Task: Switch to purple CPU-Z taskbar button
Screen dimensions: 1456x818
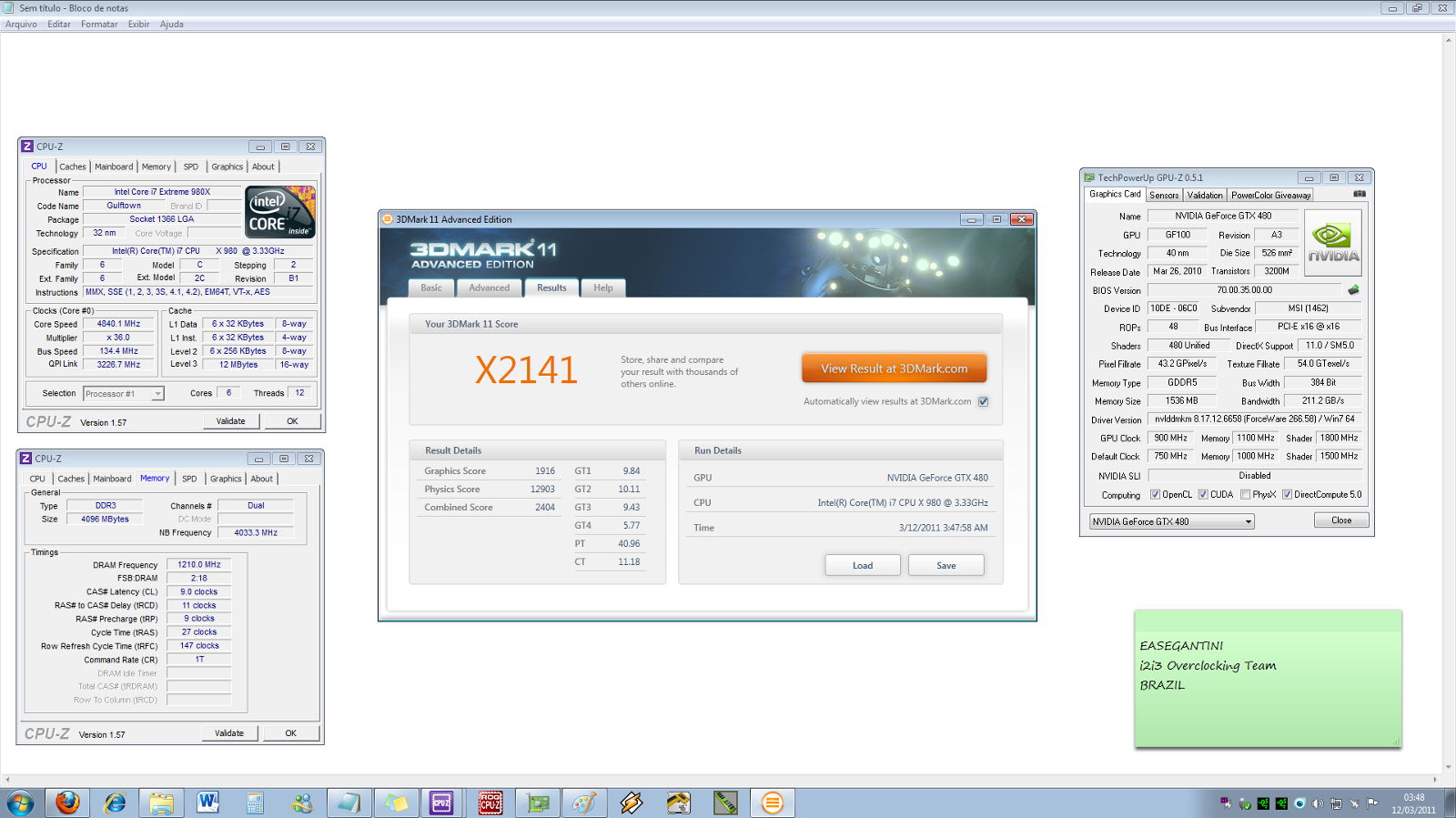Action: [442, 803]
